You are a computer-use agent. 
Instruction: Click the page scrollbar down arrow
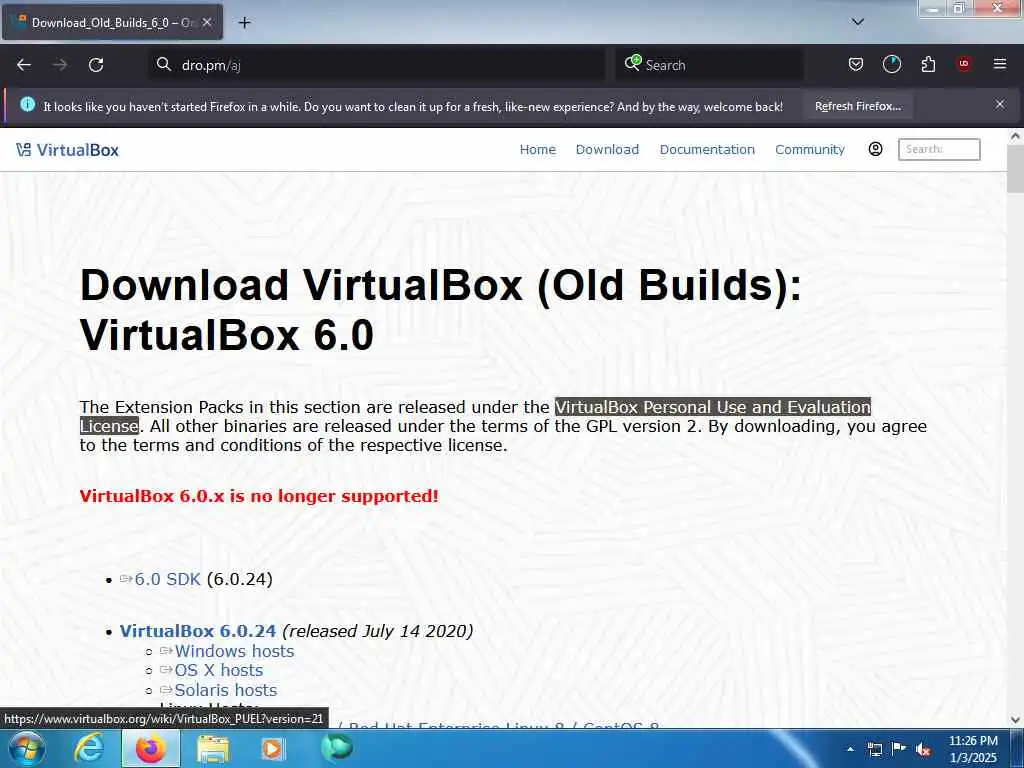1015,720
